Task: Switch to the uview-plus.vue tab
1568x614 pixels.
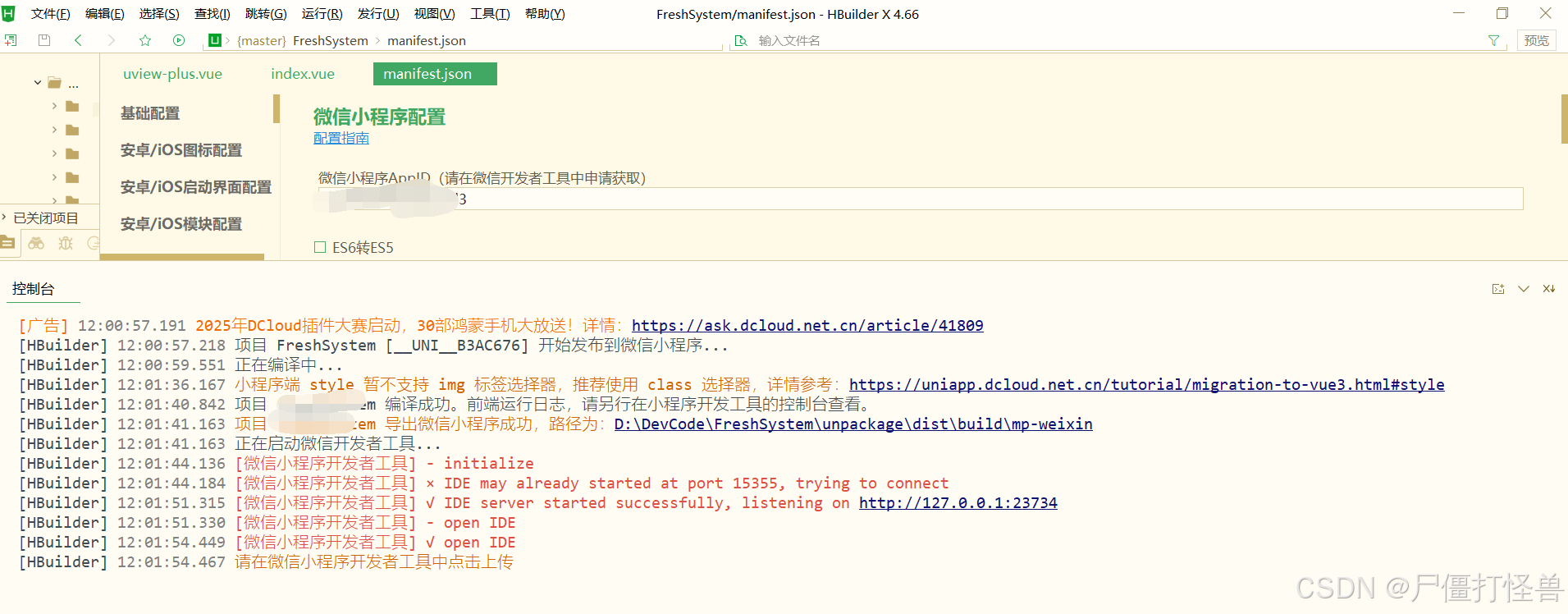Action: (x=172, y=74)
